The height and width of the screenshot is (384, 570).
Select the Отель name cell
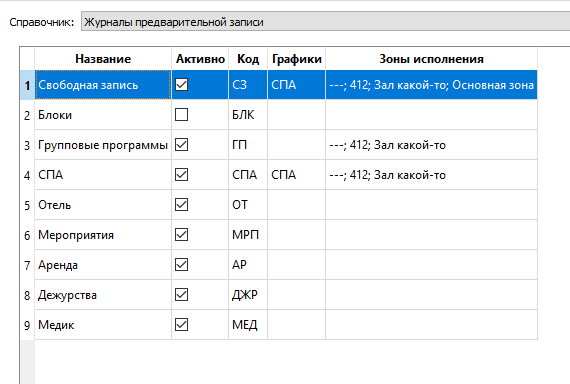point(103,205)
